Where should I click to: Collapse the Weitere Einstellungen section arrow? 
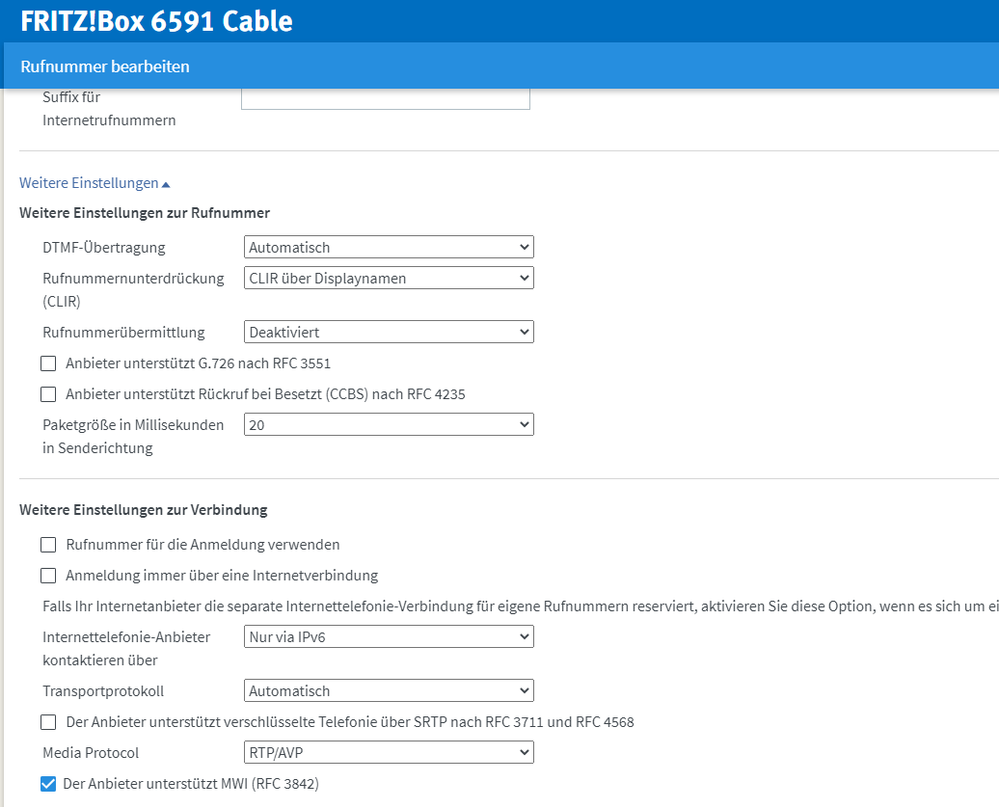(x=167, y=182)
